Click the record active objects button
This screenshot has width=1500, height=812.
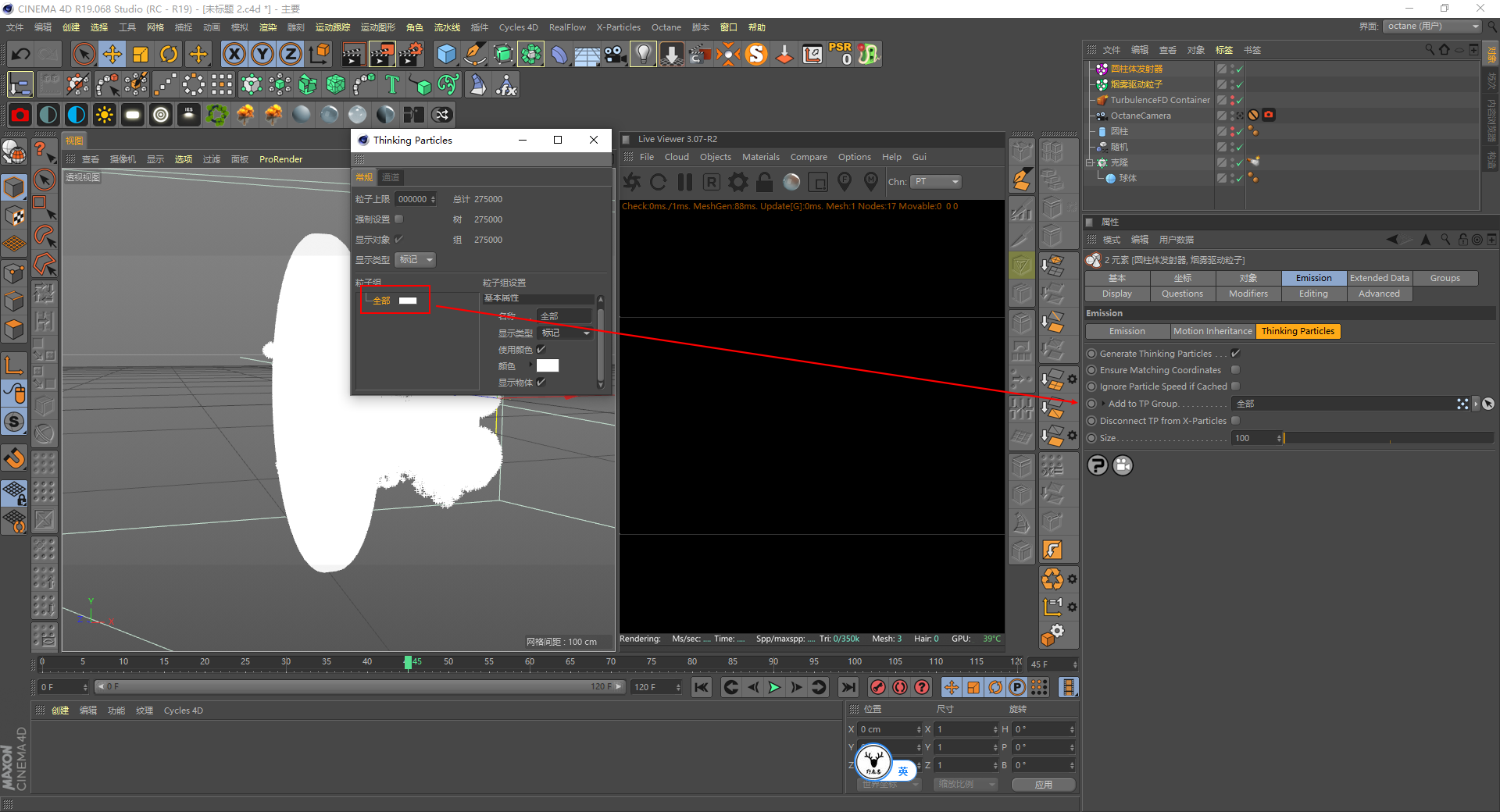coord(877,687)
